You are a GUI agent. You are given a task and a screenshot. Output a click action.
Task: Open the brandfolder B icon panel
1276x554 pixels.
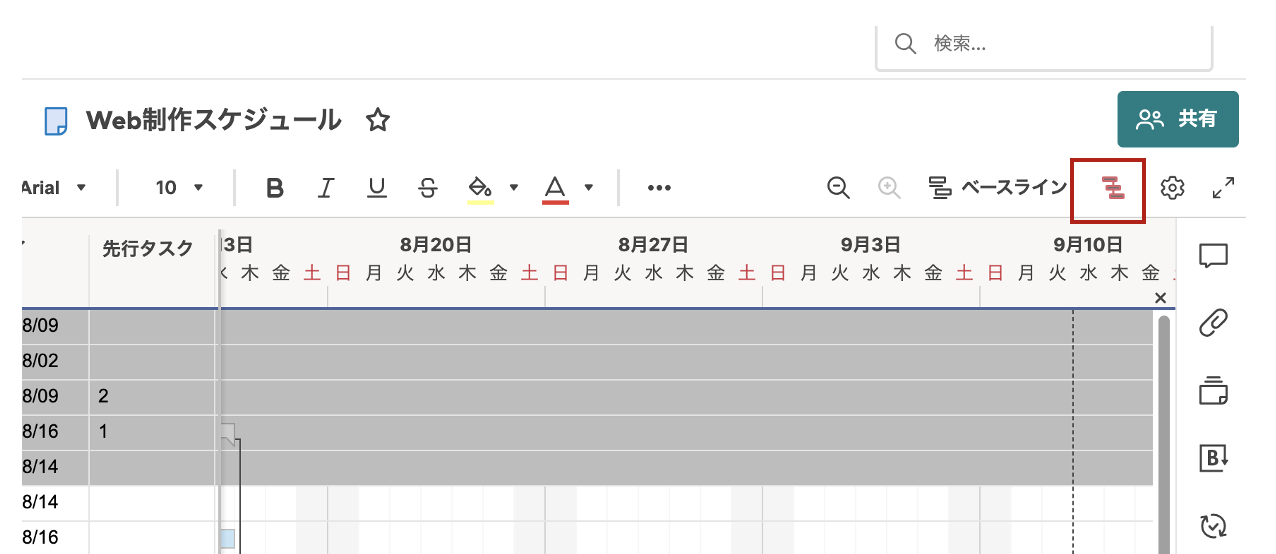pyautogui.click(x=1213, y=457)
